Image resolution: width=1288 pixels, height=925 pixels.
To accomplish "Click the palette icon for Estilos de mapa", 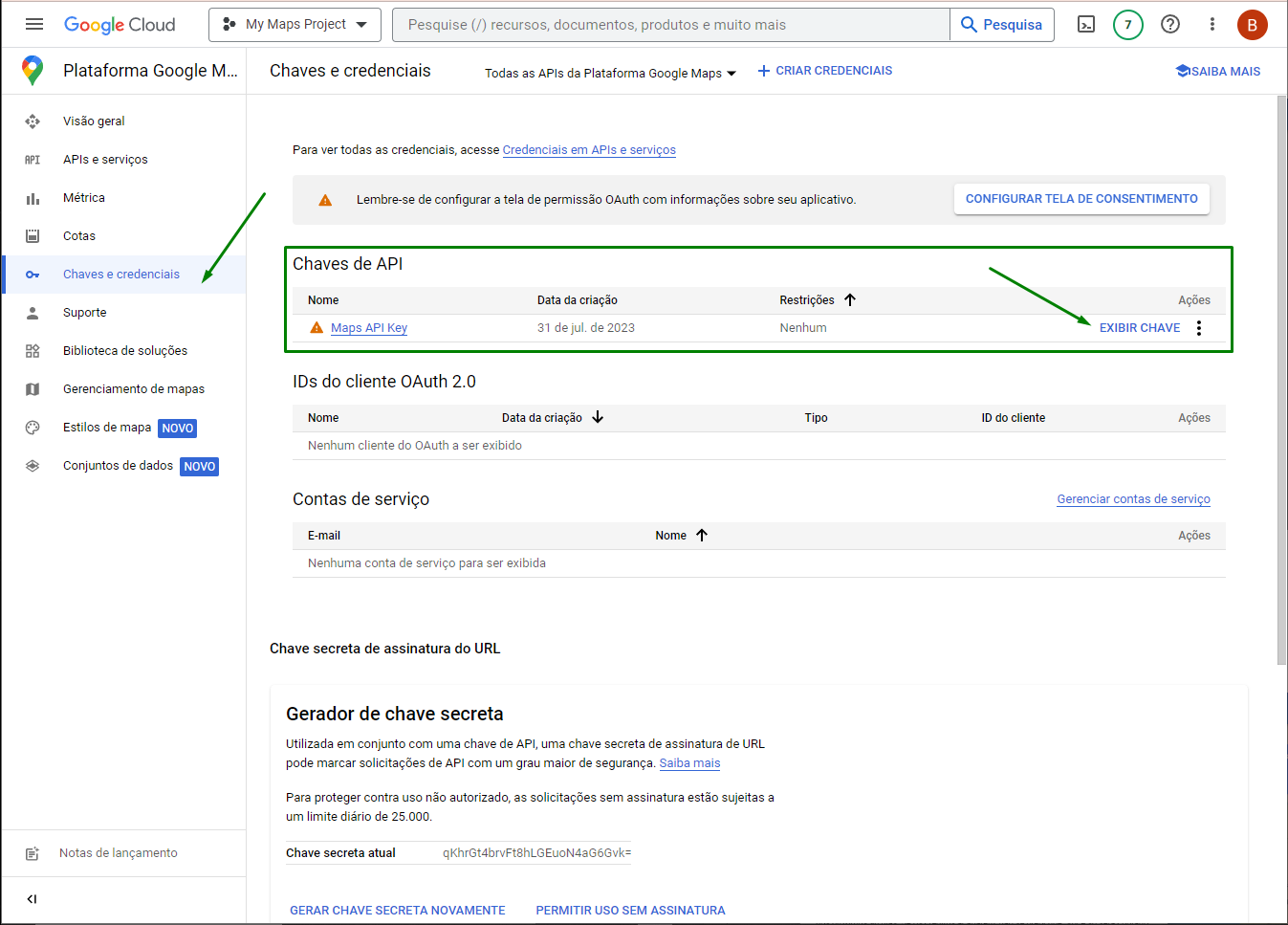I will point(33,428).
